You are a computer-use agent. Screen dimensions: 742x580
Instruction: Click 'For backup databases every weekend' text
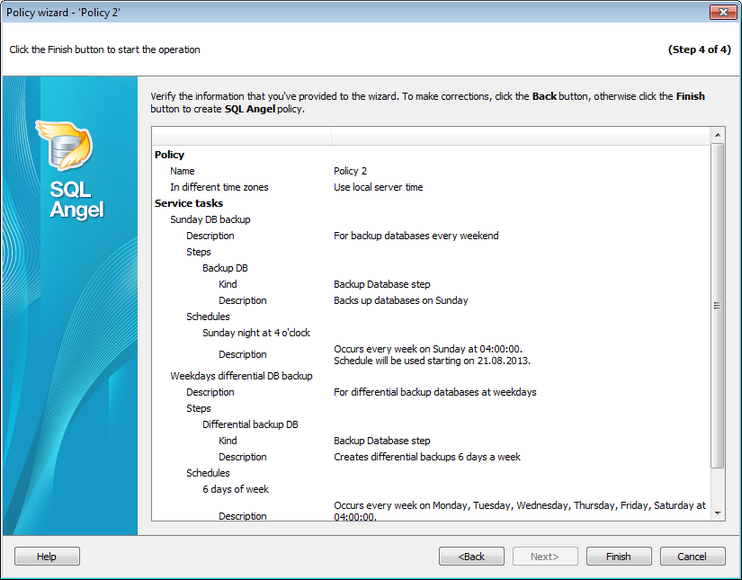(x=416, y=236)
